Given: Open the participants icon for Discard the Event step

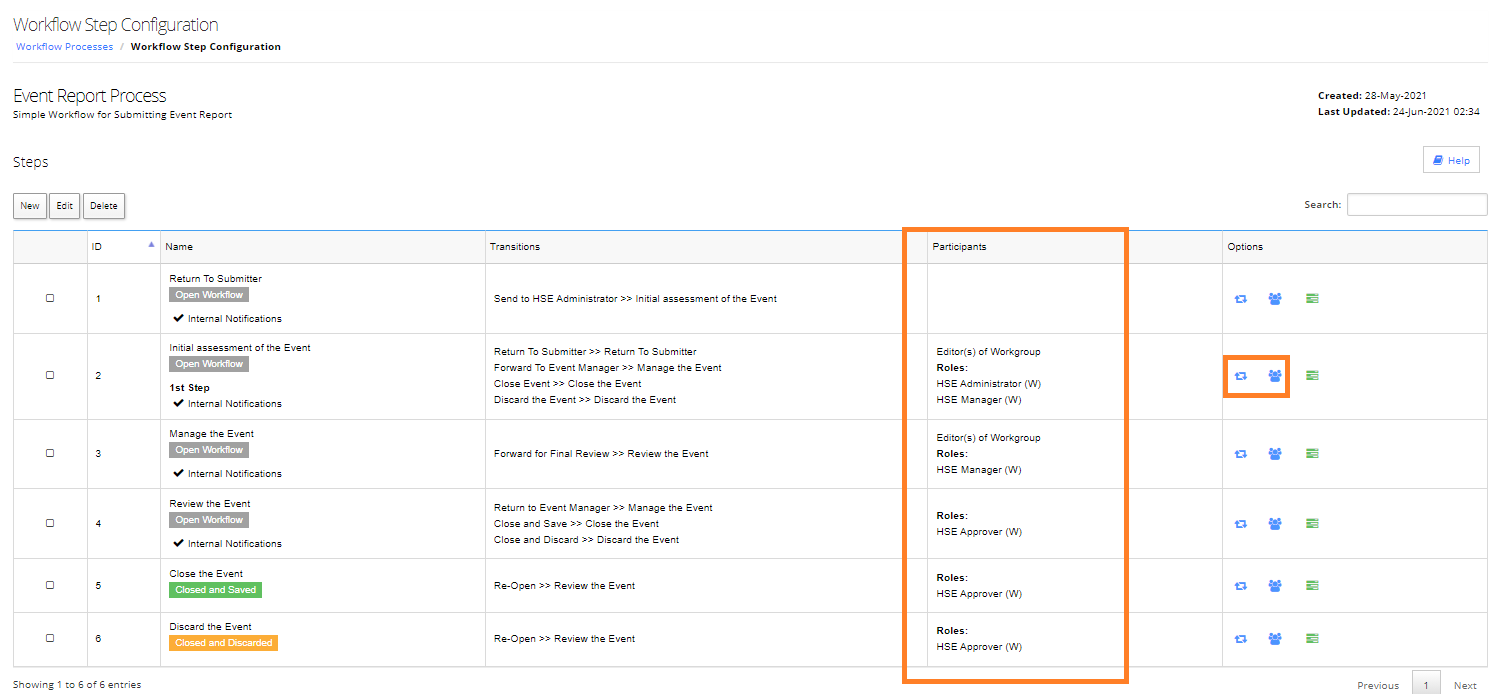Looking at the screenshot, I should pos(1275,638).
